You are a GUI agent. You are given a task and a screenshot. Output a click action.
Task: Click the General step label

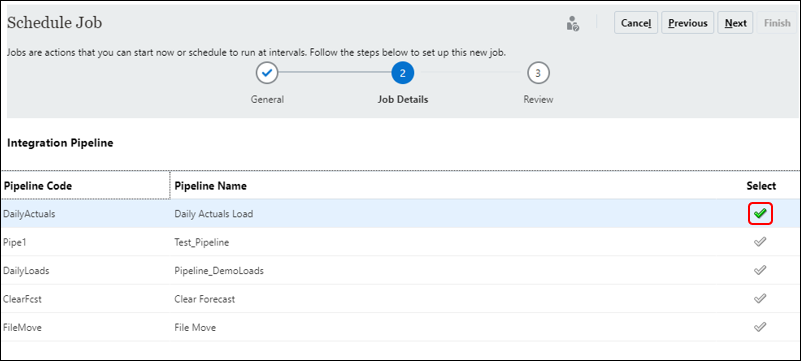click(267, 100)
